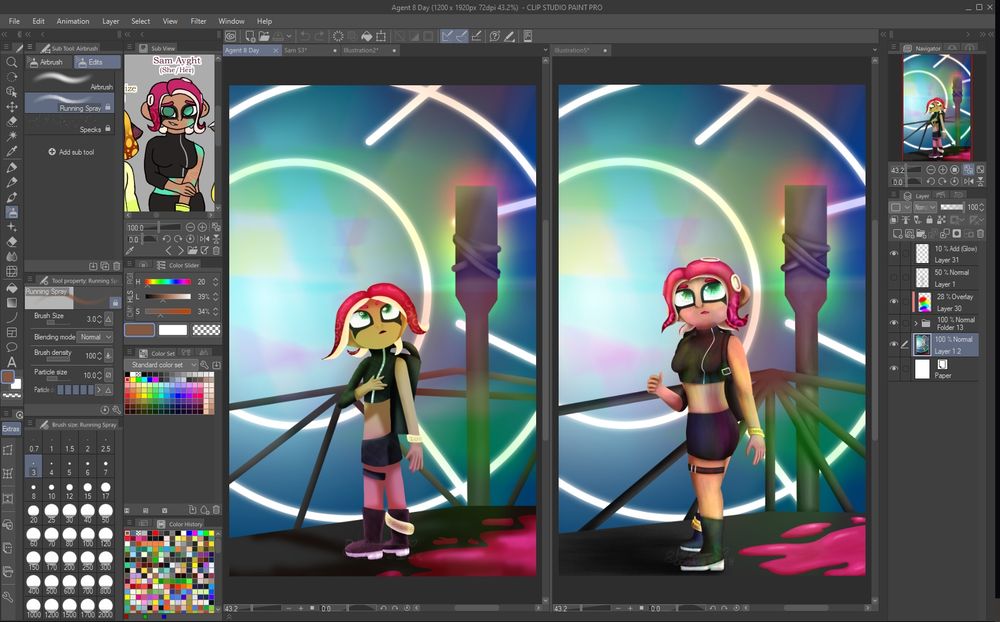Click the Navigator preview thumbnail

click(937, 106)
